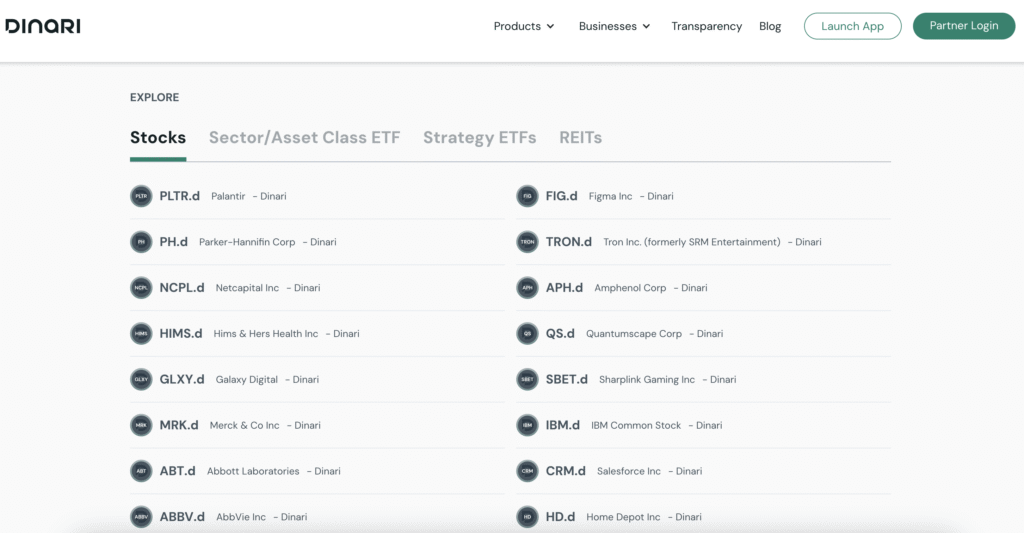The width and height of the screenshot is (1024, 533).
Task: Click the HIMS.d ticker icon
Action: coord(141,334)
